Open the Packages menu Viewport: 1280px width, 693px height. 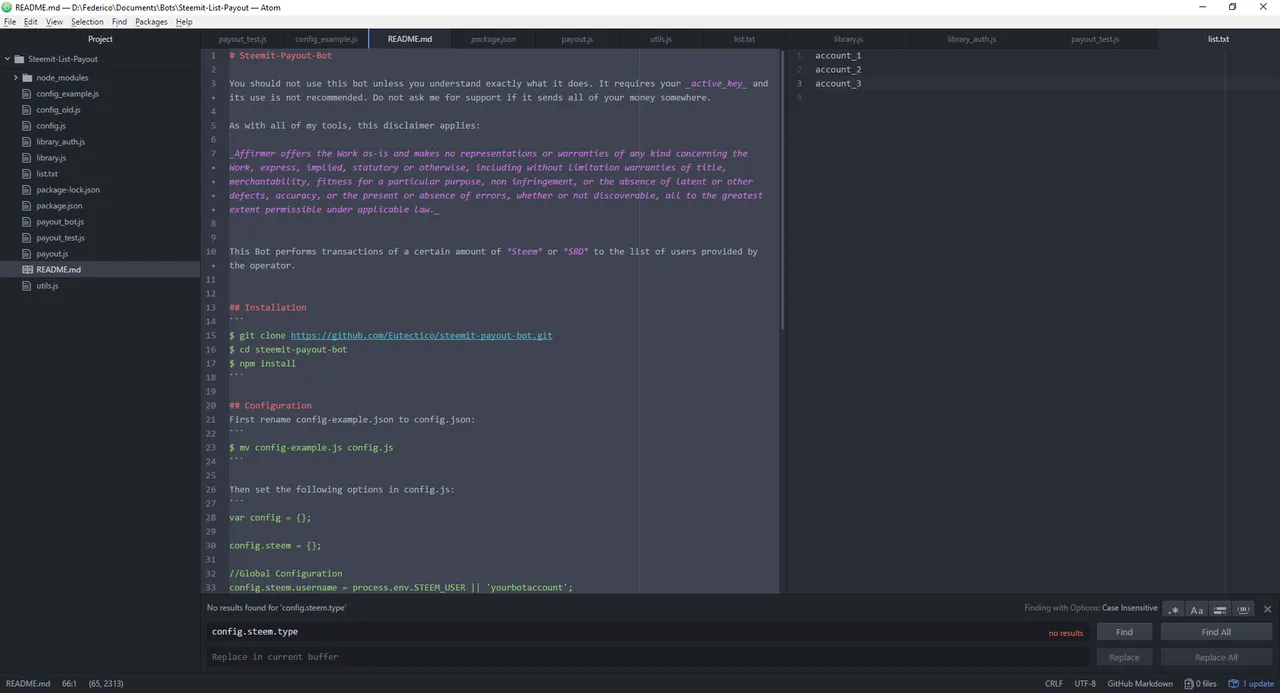tap(151, 22)
